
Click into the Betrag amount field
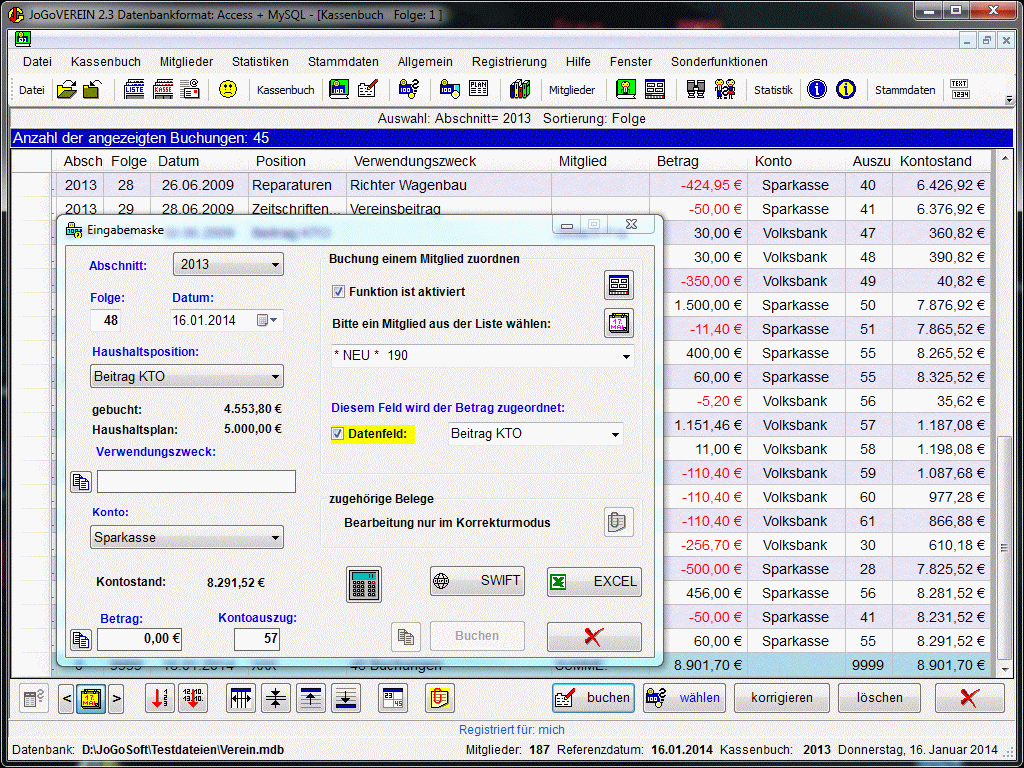pos(139,639)
